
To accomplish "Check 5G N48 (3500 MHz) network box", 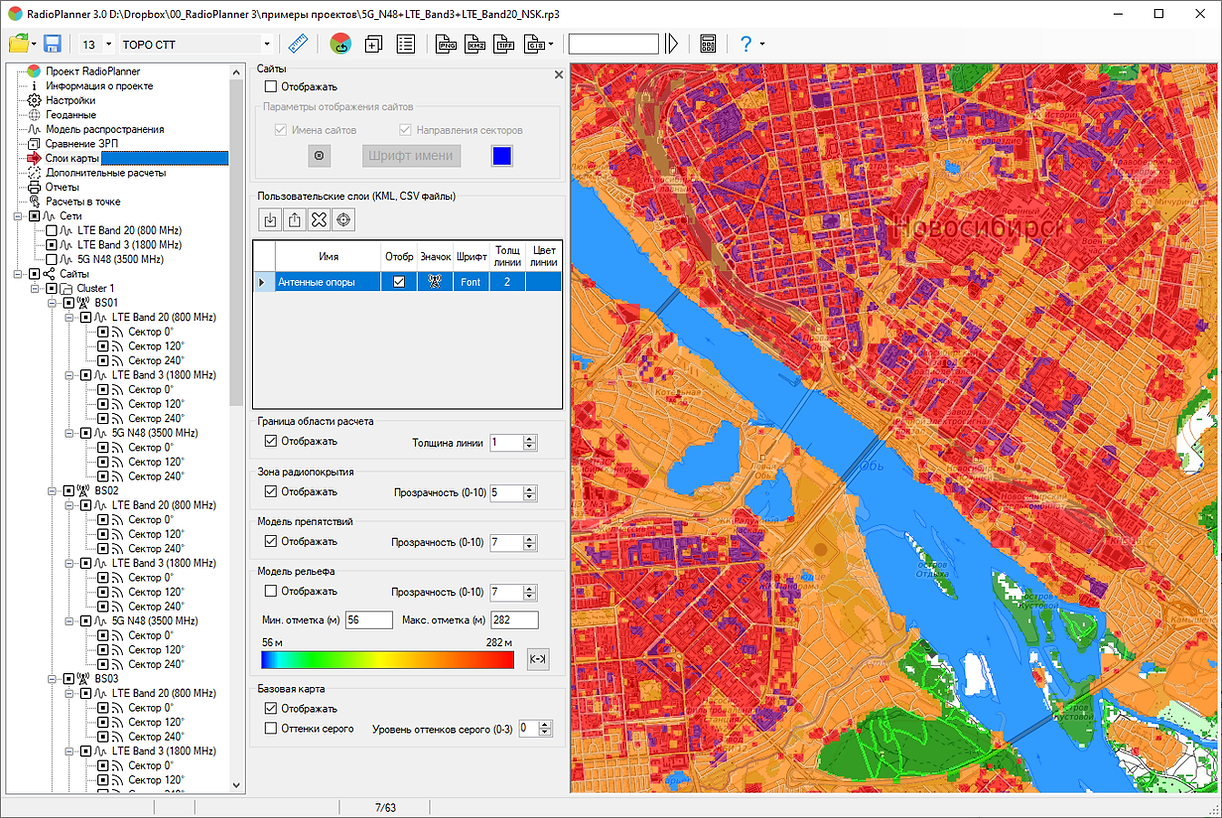I will click(51, 259).
